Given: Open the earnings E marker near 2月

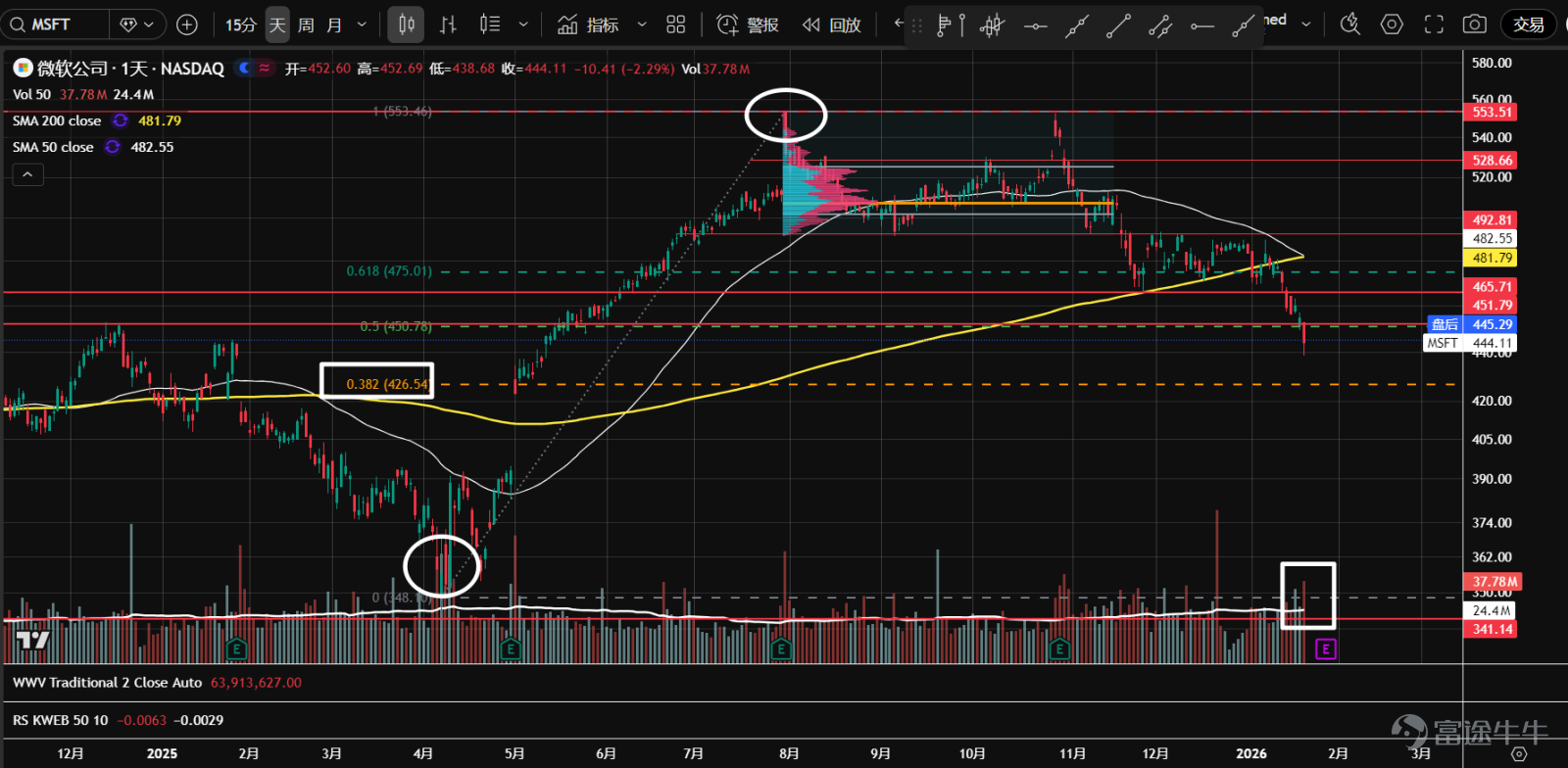Looking at the screenshot, I should (236, 648).
